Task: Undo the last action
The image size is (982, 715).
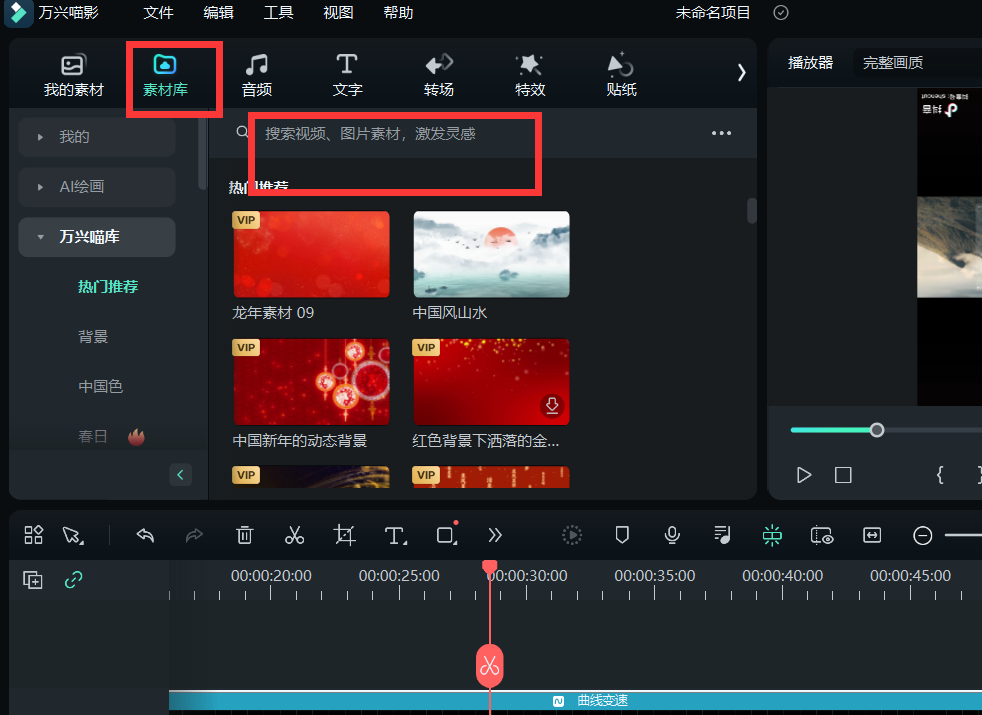Action: point(144,535)
